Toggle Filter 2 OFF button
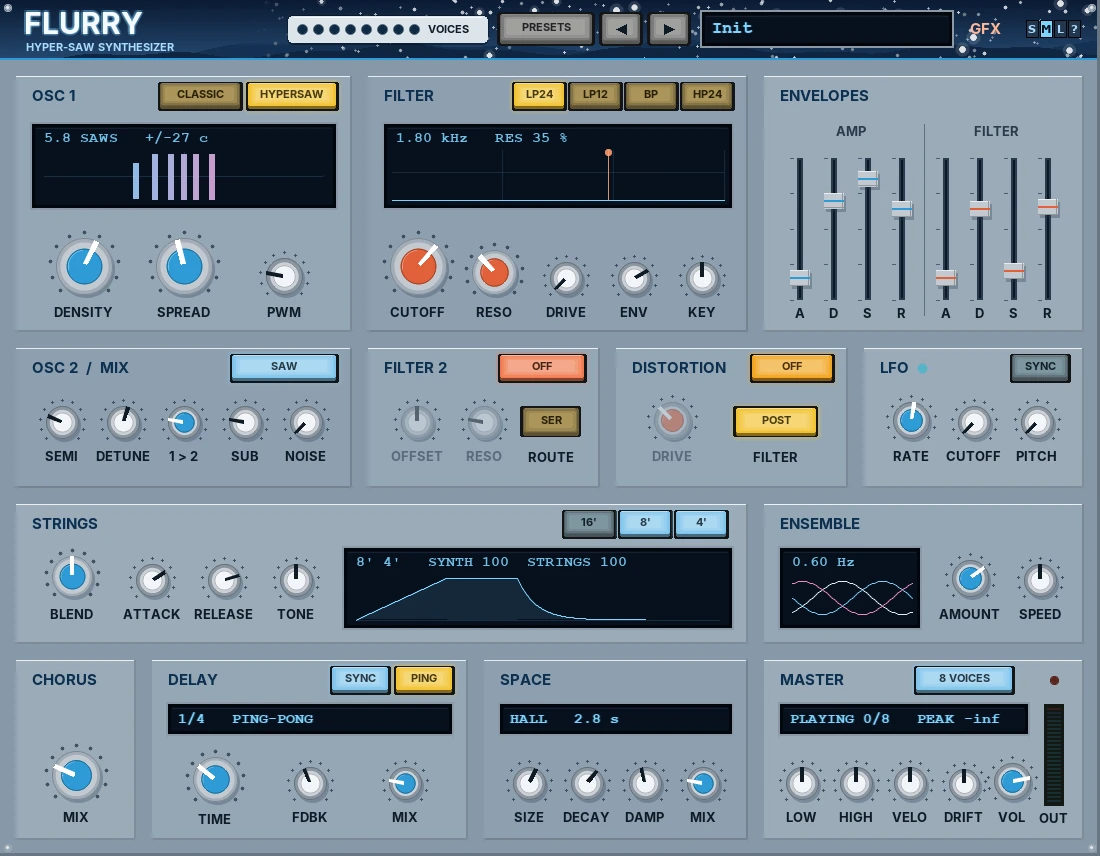 click(542, 367)
